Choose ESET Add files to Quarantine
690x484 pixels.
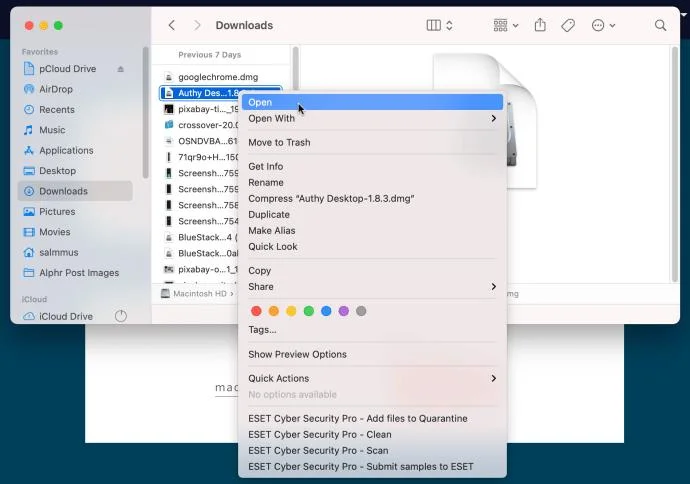click(x=372, y=418)
